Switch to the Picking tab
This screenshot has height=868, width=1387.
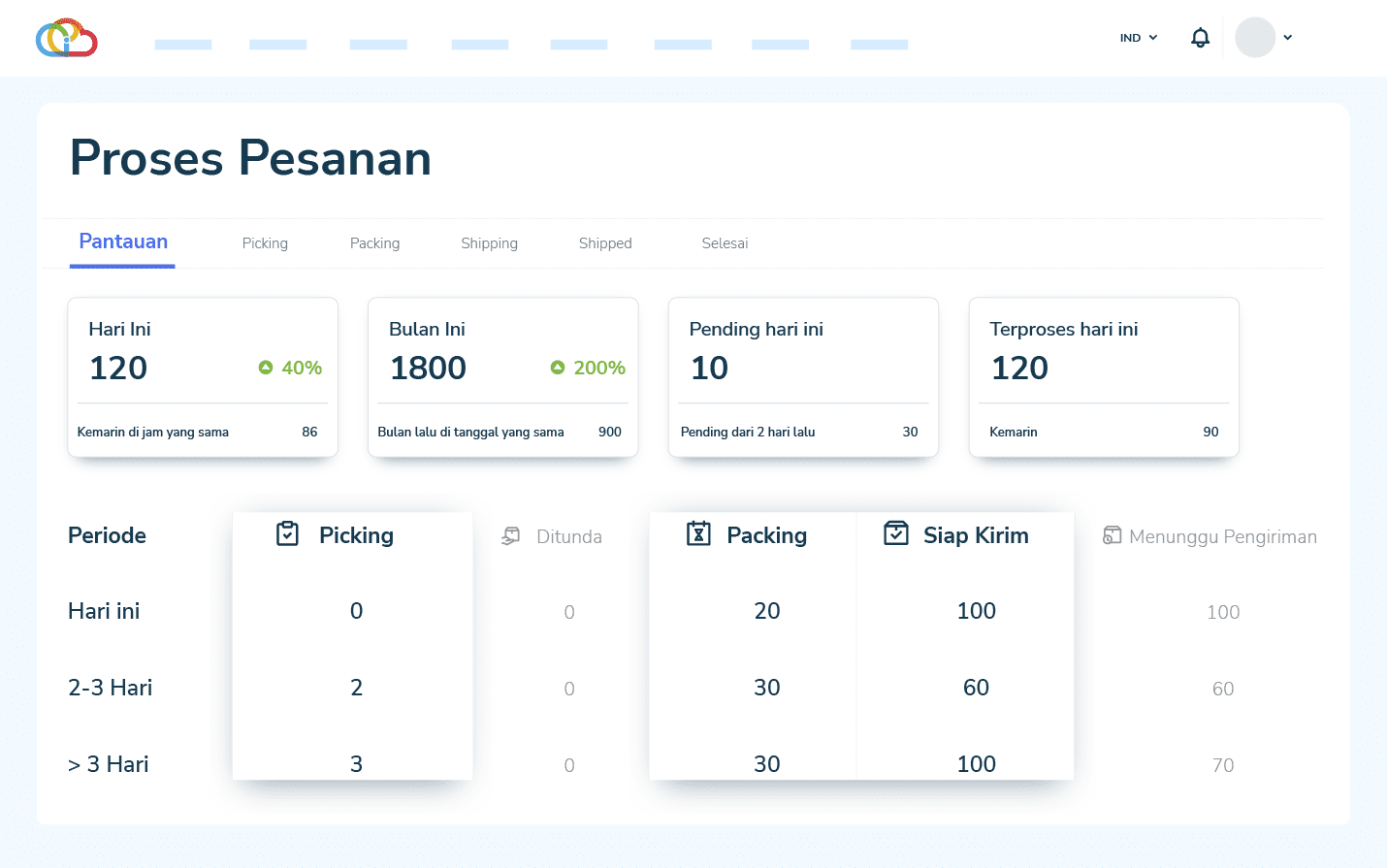point(265,243)
